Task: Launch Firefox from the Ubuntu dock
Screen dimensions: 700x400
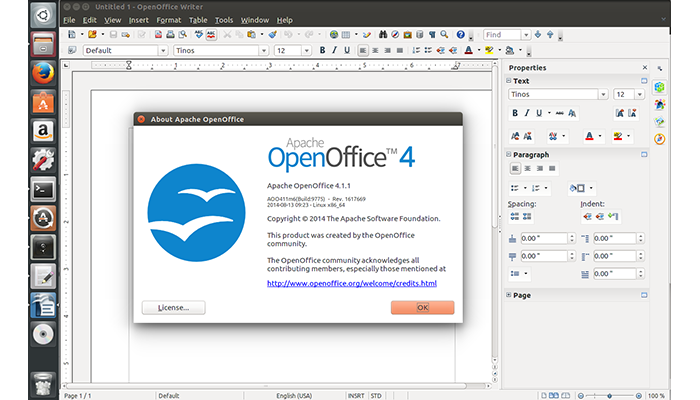Action: pos(43,73)
